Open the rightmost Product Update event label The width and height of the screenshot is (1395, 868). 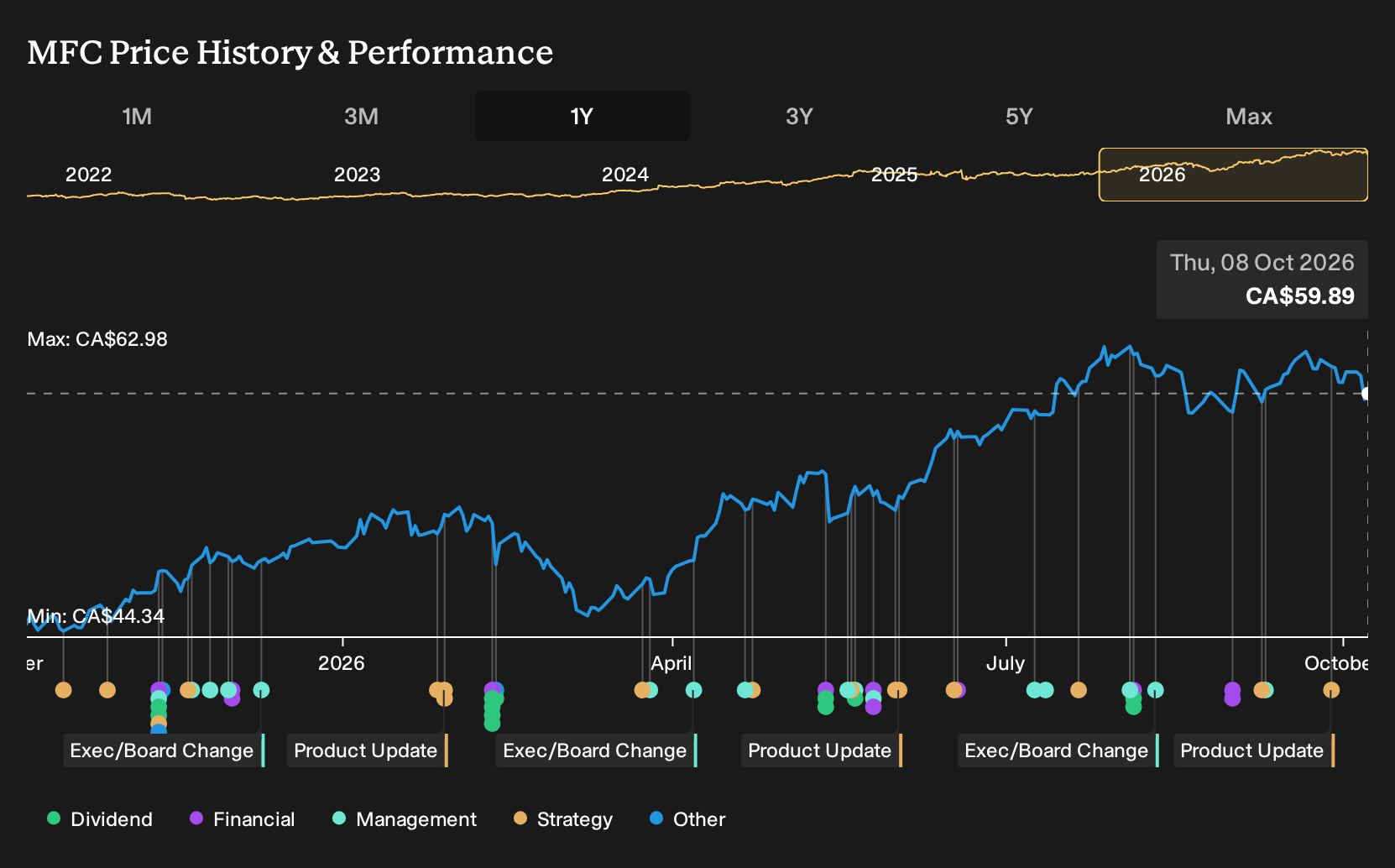pyautogui.click(x=1254, y=750)
